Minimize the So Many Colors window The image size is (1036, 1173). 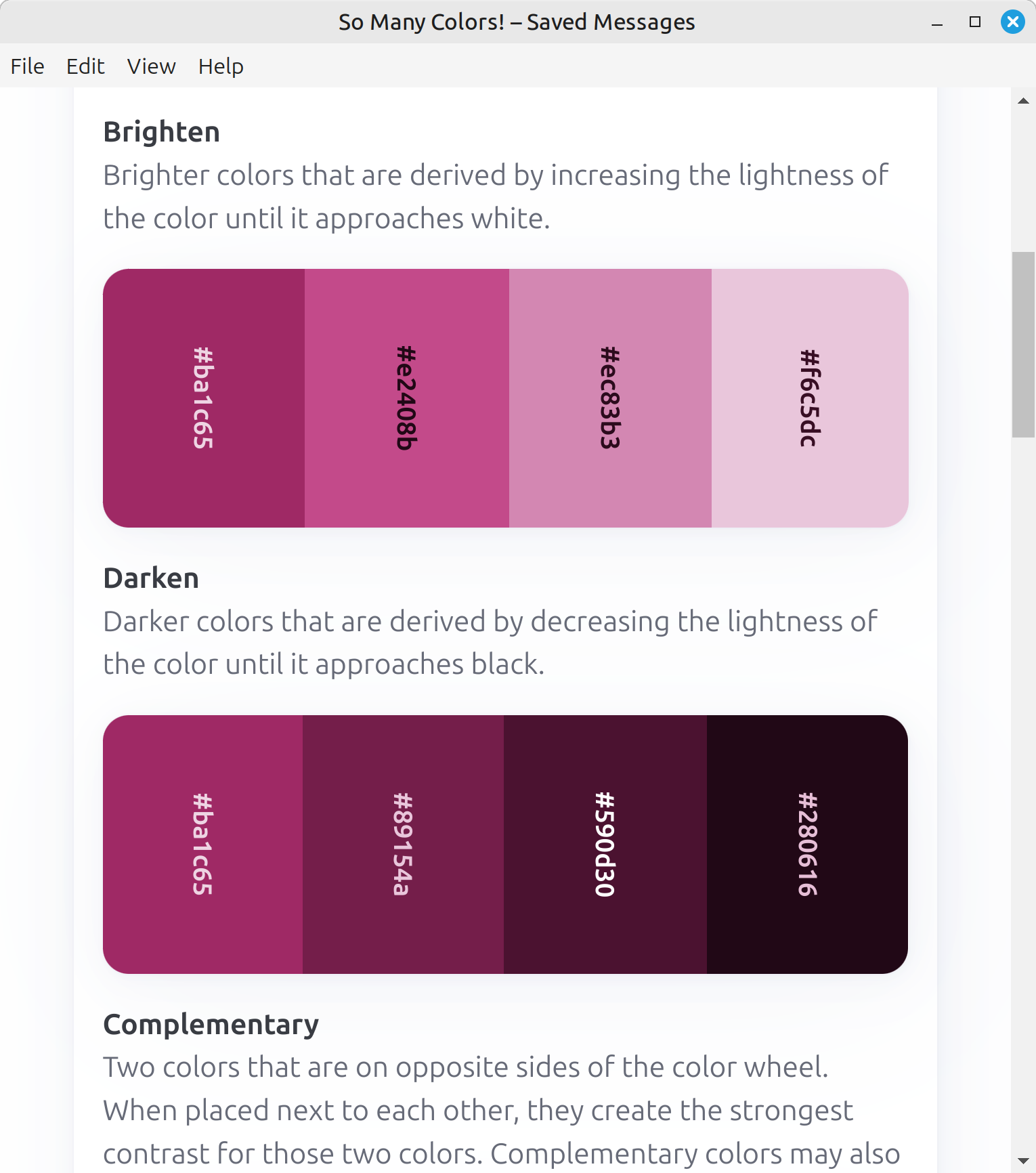point(937,22)
